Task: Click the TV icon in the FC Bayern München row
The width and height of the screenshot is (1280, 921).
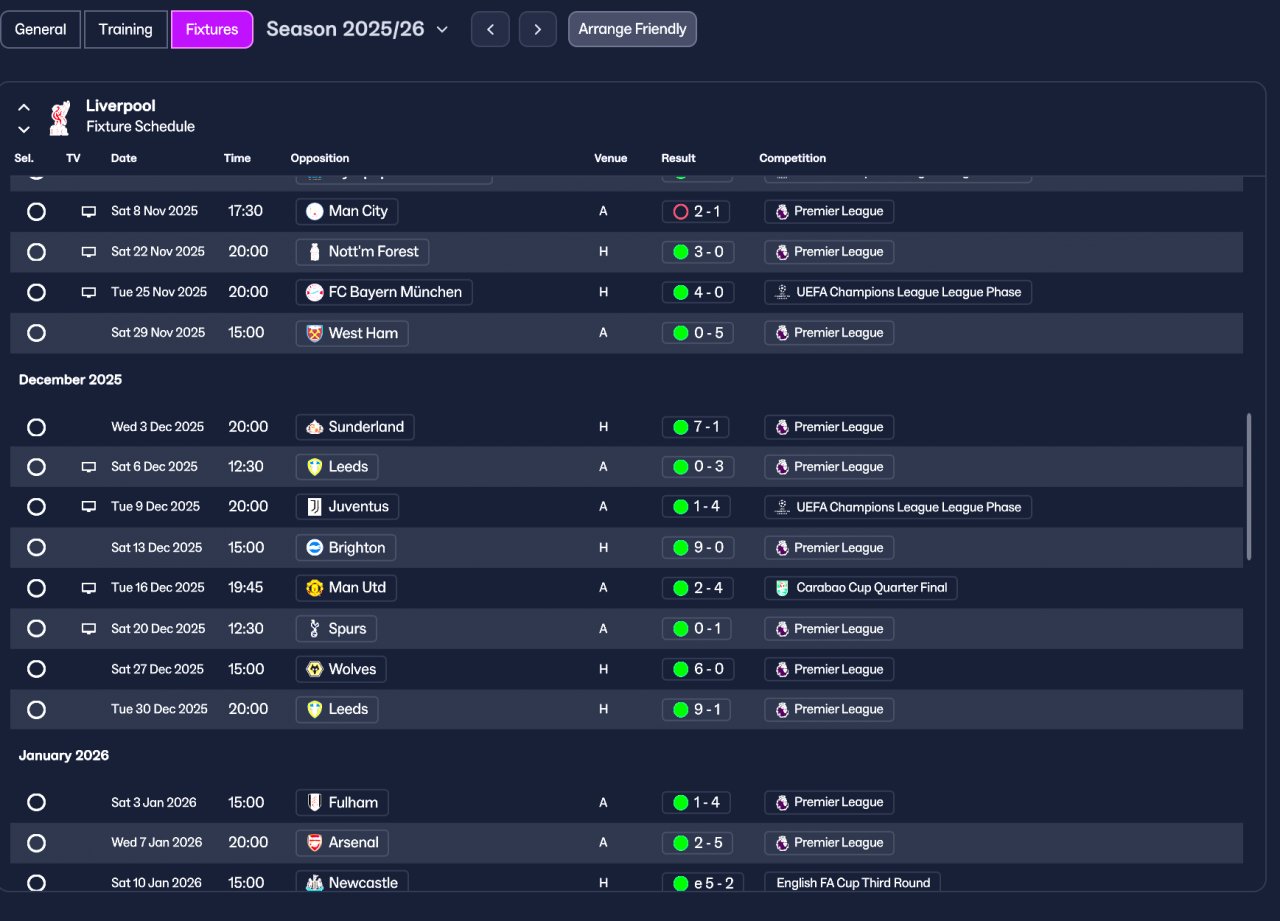Action: [89, 293]
